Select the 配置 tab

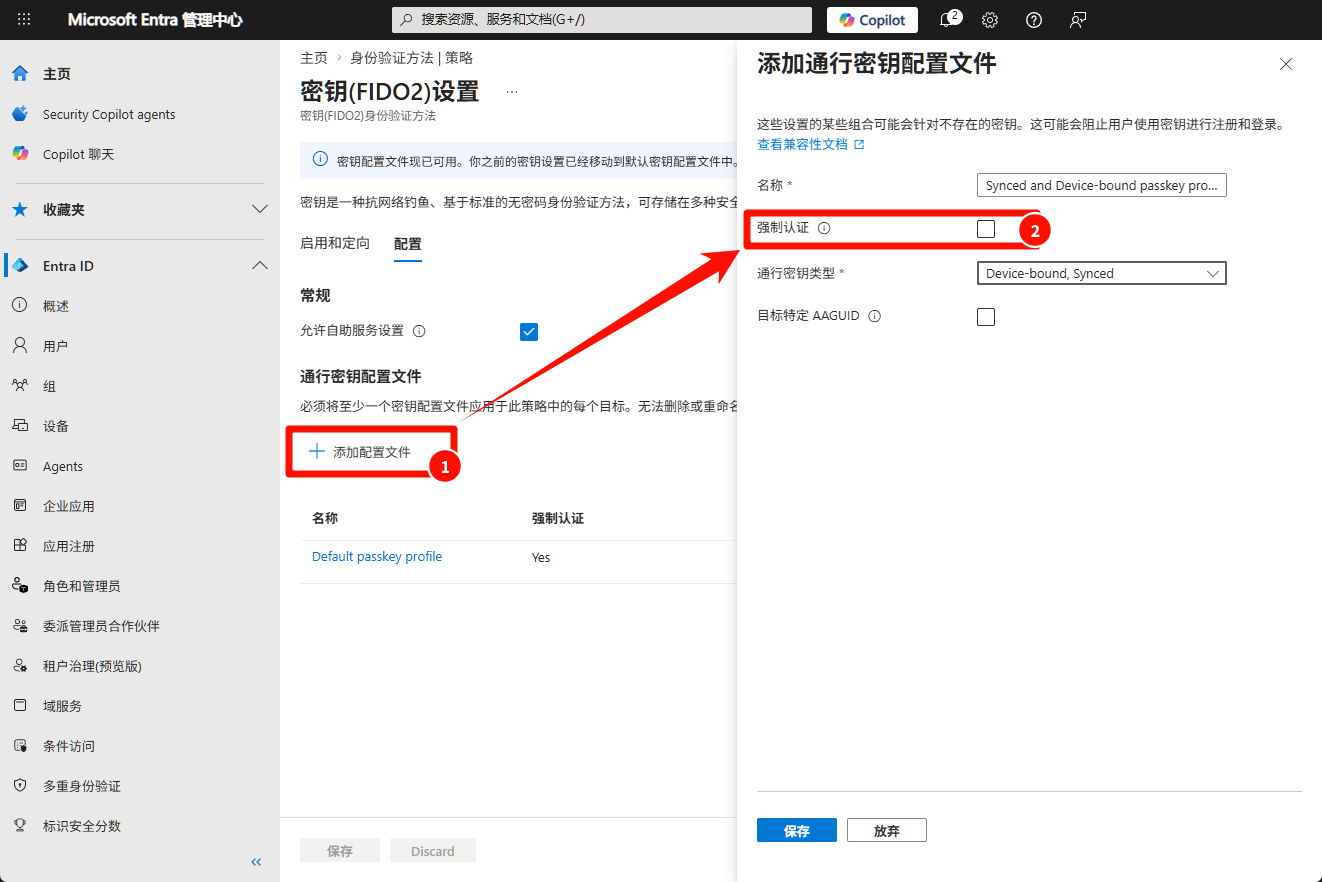(408, 244)
